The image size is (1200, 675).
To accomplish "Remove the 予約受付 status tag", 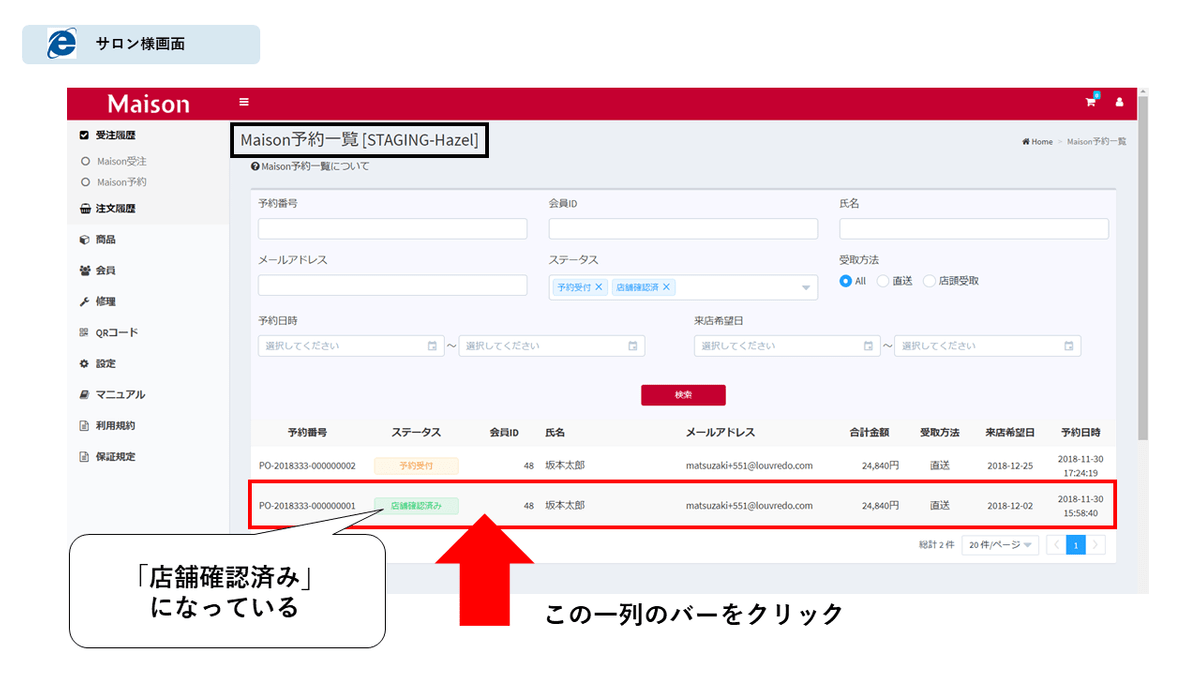I will pos(599,287).
